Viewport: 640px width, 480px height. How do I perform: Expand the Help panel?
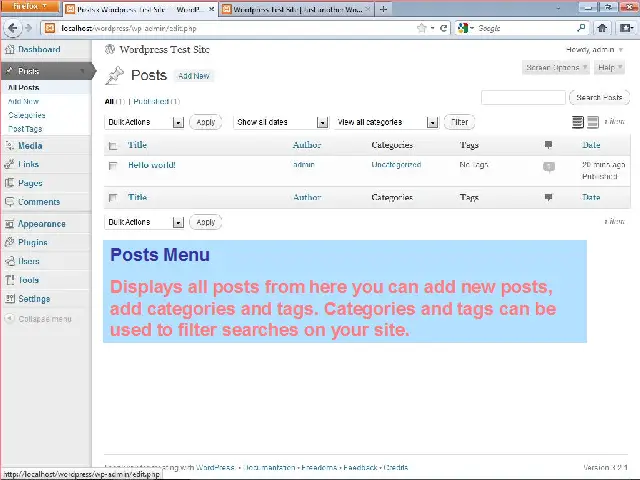point(609,67)
